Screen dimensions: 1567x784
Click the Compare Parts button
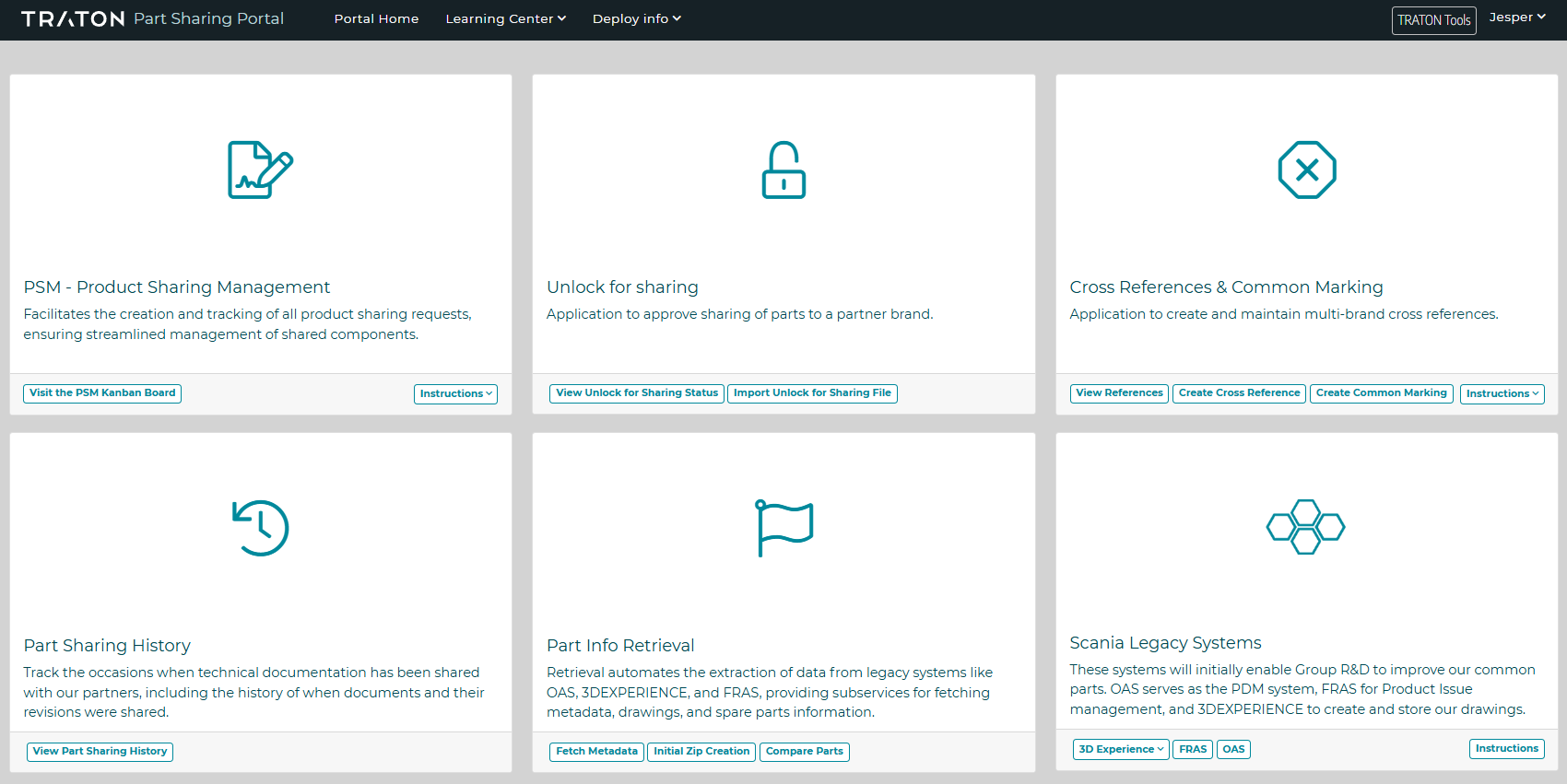point(804,752)
